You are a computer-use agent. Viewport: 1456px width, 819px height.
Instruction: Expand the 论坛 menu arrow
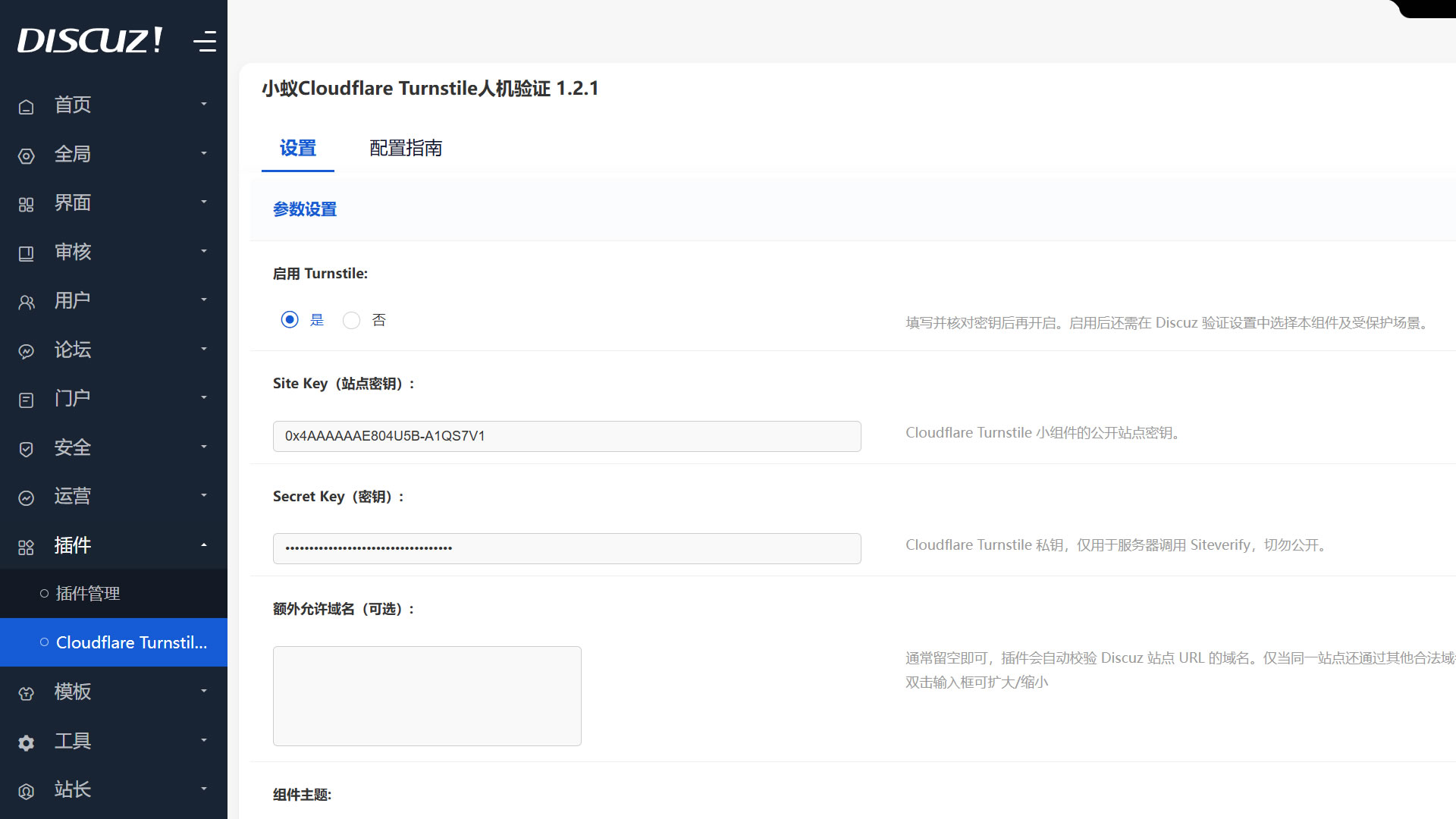pyautogui.click(x=203, y=349)
